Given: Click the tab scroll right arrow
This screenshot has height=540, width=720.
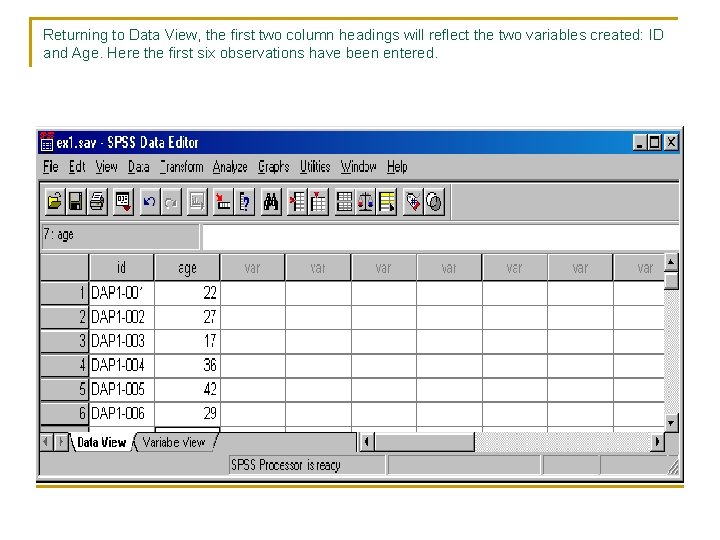Looking at the screenshot, I should [61, 442].
